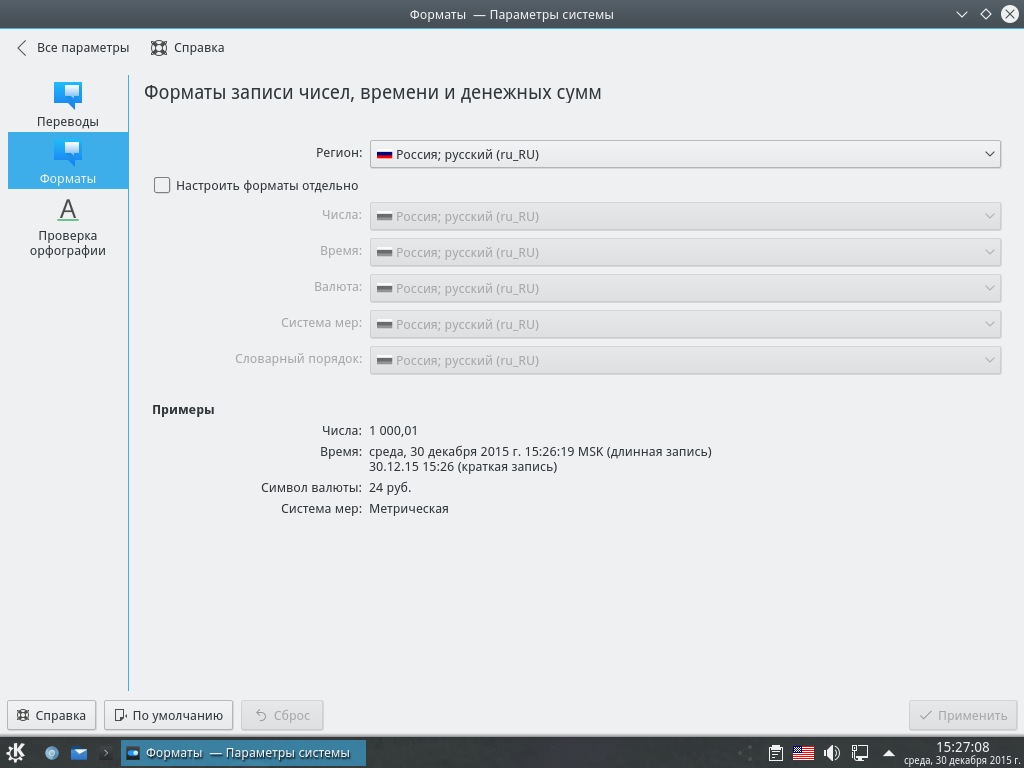Go back to Все параметры
The height and width of the screenshot is (768, 1024).
[72, 48]
